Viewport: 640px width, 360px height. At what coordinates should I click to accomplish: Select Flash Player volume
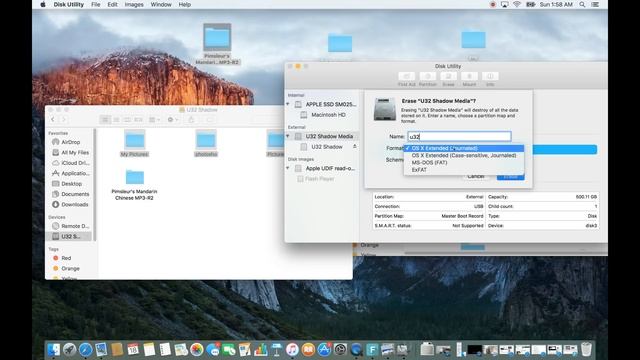point(319,179)
